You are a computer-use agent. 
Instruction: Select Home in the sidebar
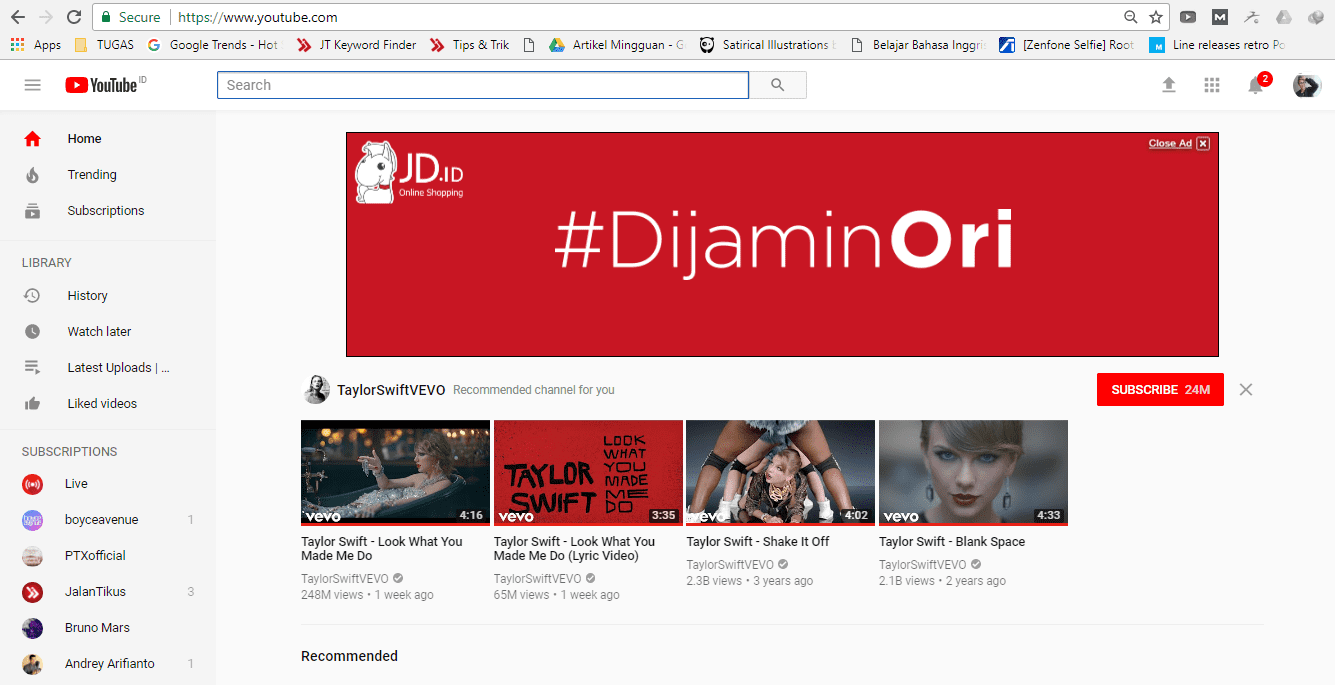(107, 139)
